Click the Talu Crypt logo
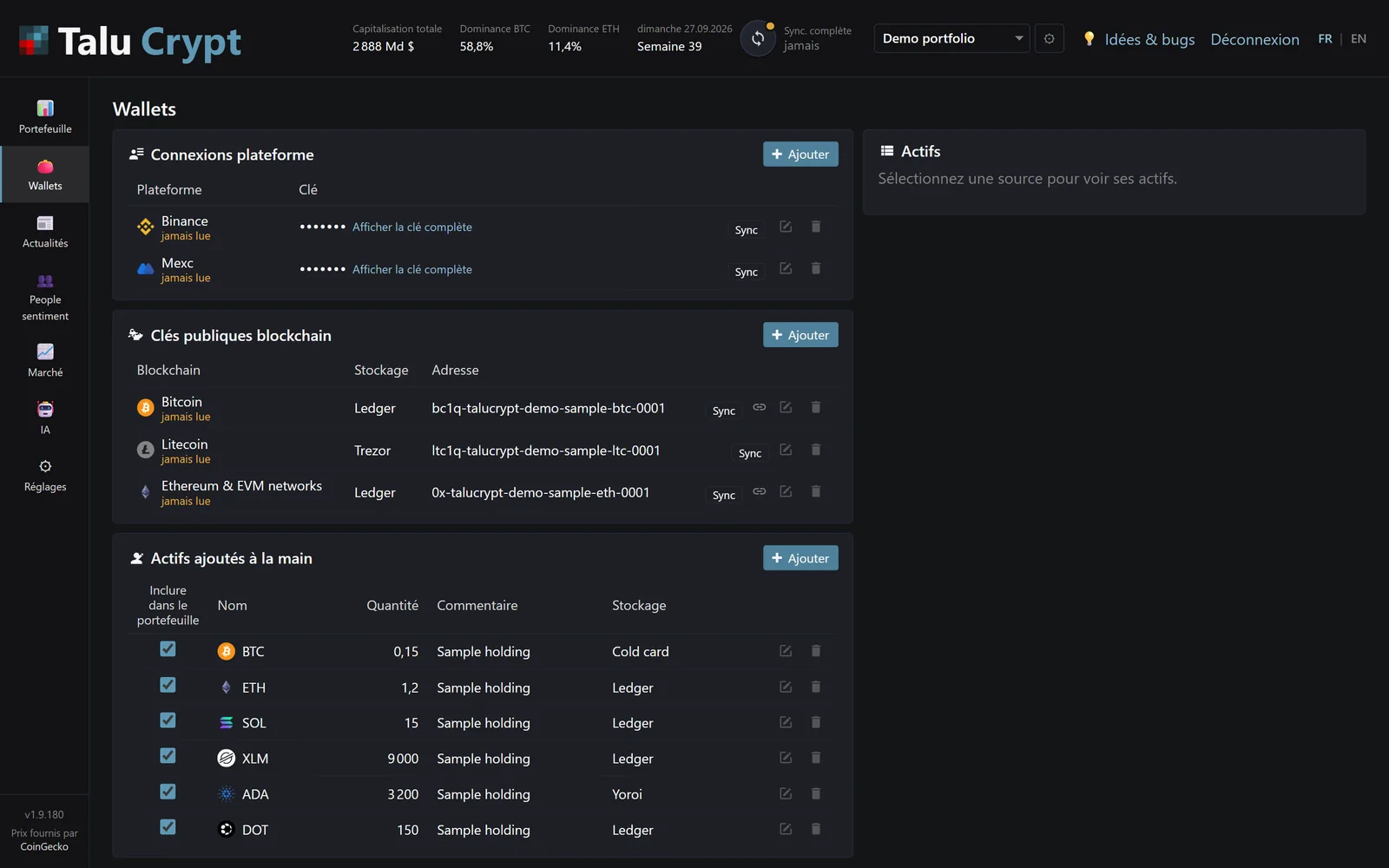The height and width of the screenshot is (868, 1389). [x=130, y=41]
